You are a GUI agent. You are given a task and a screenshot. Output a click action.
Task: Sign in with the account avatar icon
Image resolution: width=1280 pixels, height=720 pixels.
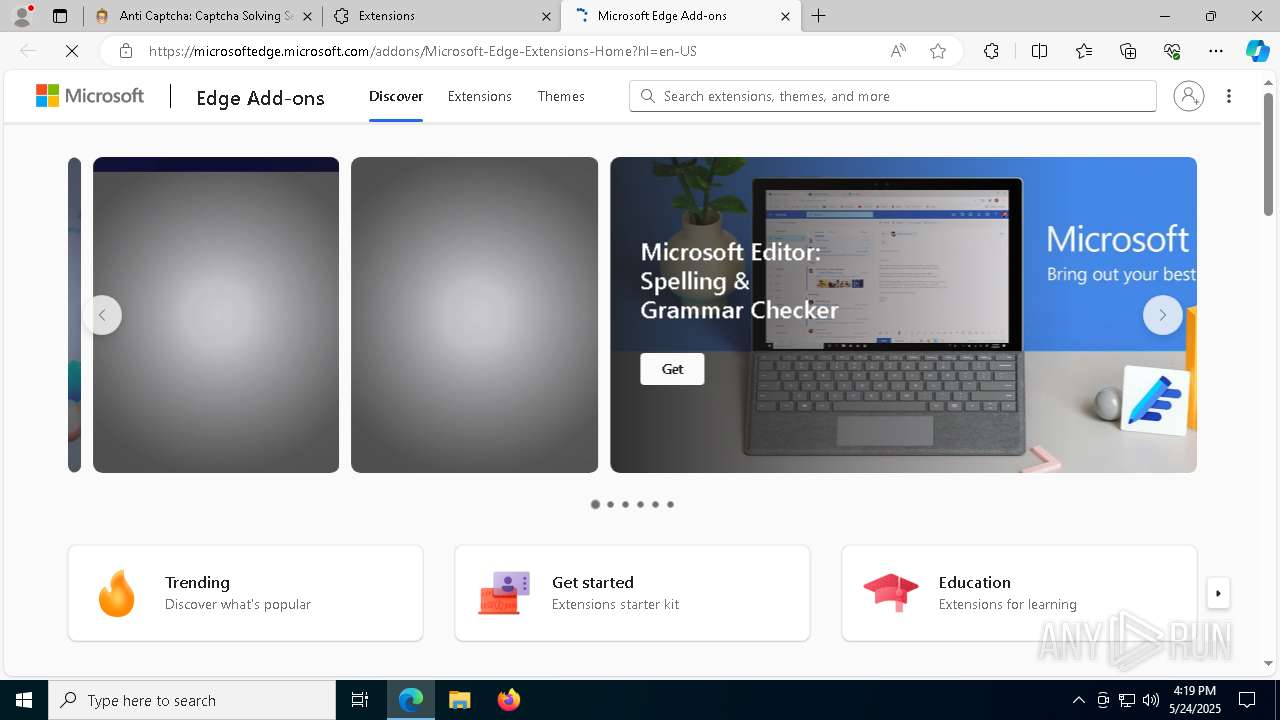(1189, 96)
